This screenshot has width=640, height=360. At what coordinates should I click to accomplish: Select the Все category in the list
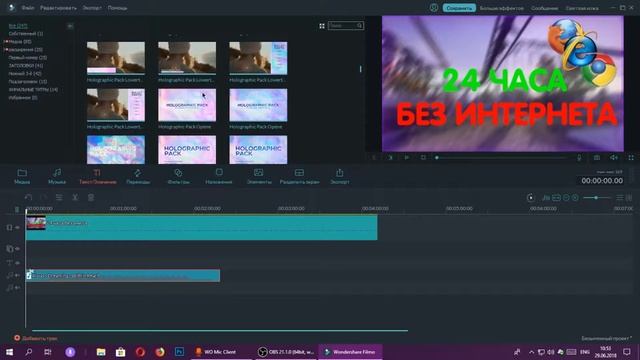pos(18,26)
